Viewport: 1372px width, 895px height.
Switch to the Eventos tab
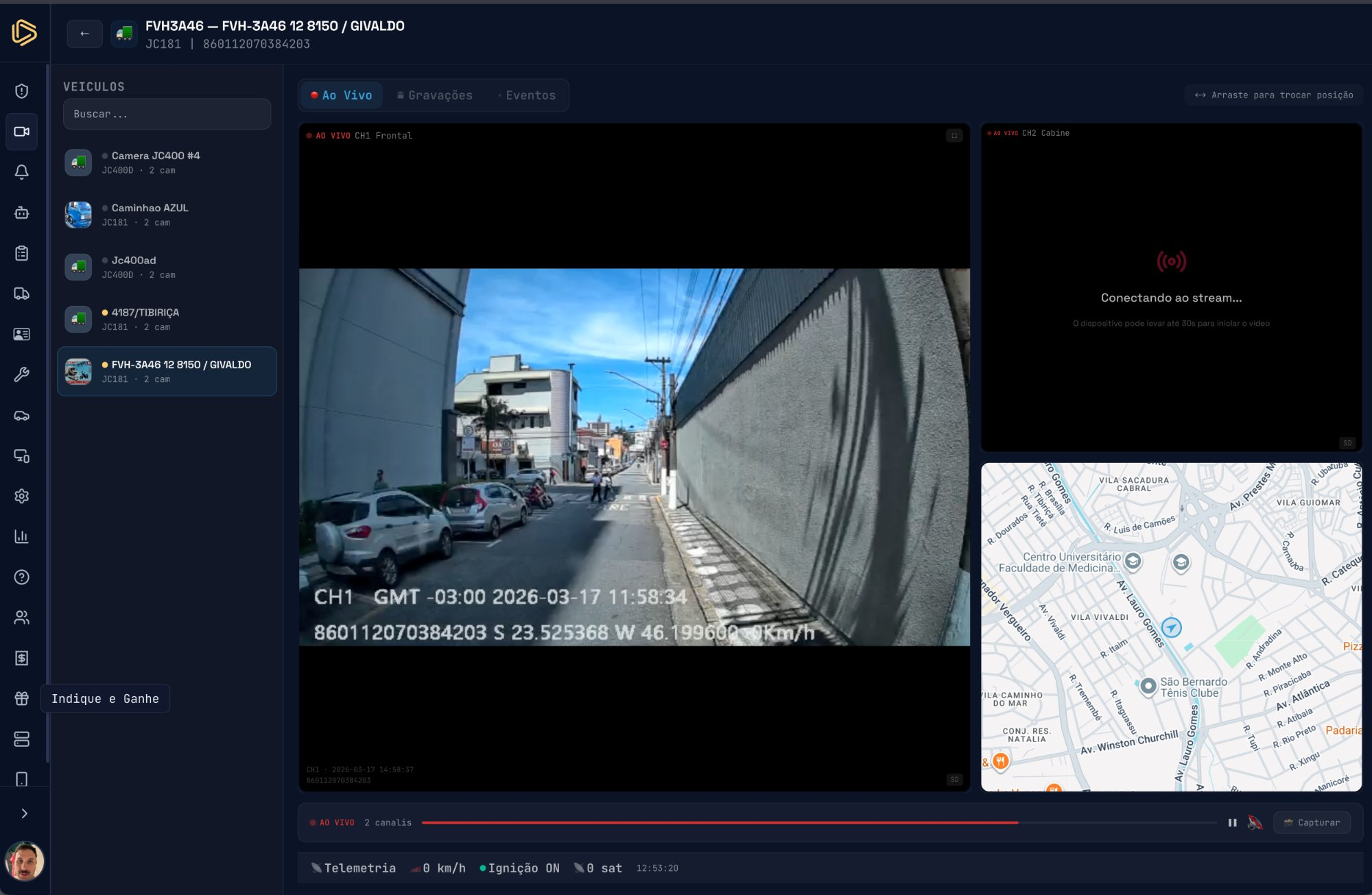(527, 95)
